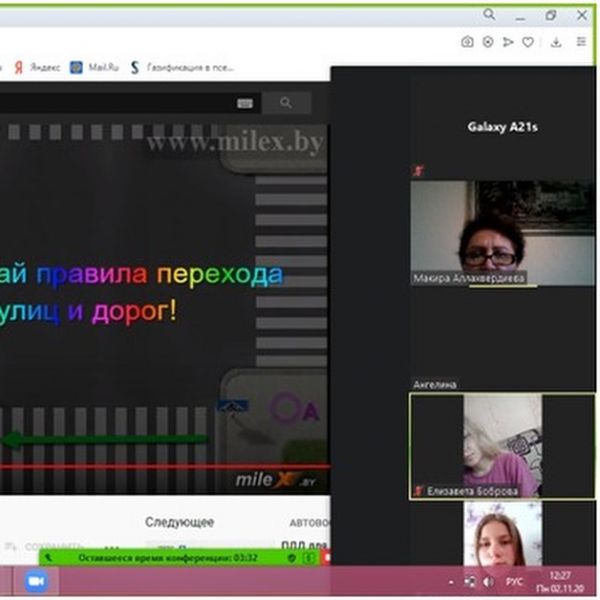Toggle the Автовоспроизведение autoplay label
This screenshot has height=600, width=600.
309,523
